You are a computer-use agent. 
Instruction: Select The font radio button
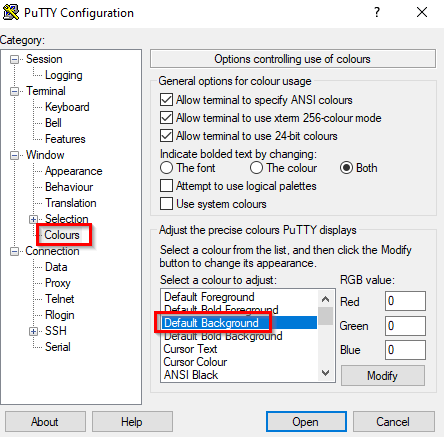pos(166,168)
